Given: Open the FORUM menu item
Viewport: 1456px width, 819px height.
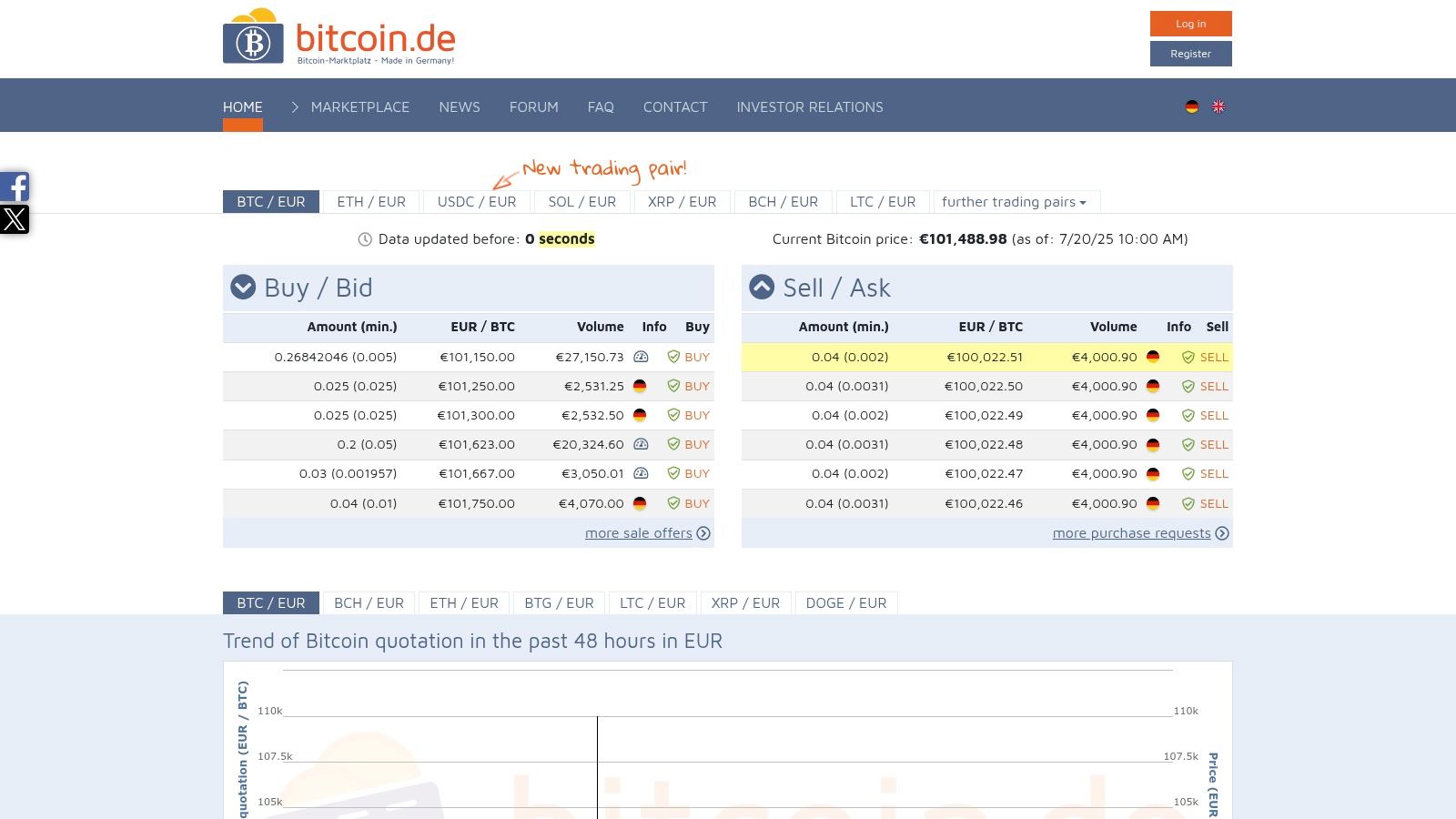Looking at the screenshot, I should 534,106.
